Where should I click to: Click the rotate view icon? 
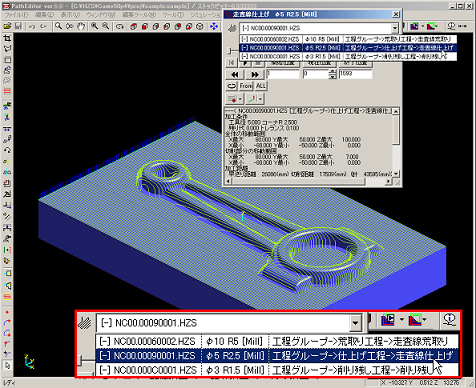tap(120, 27)
